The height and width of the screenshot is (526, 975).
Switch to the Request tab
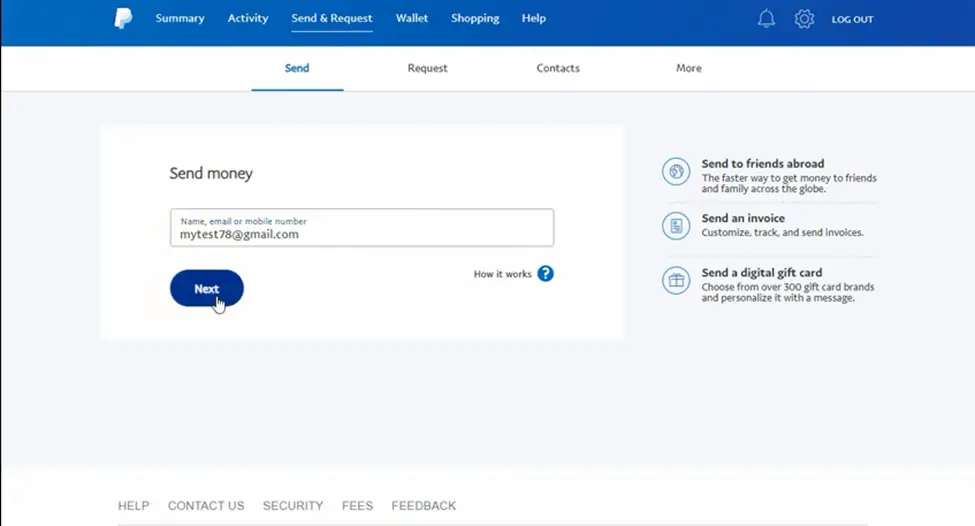pos(427,68)
